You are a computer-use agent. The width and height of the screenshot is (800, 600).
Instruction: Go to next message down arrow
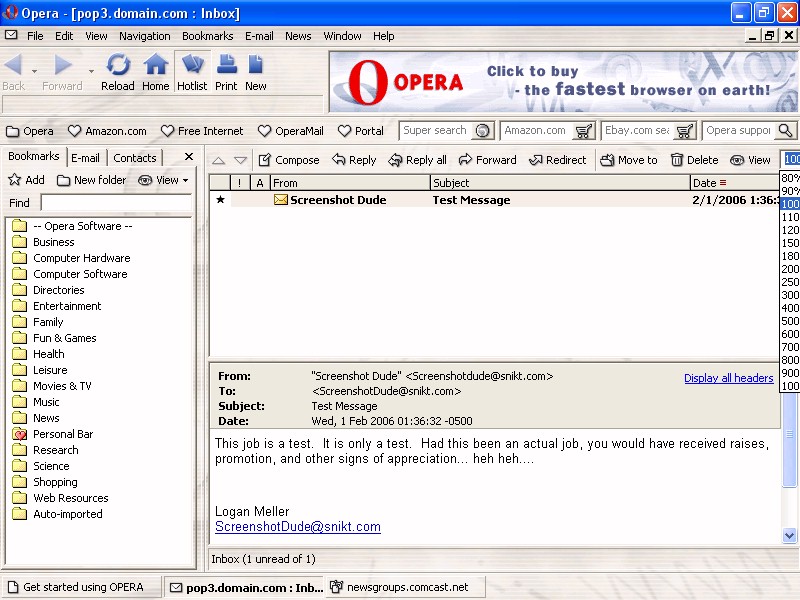(240, 161)
